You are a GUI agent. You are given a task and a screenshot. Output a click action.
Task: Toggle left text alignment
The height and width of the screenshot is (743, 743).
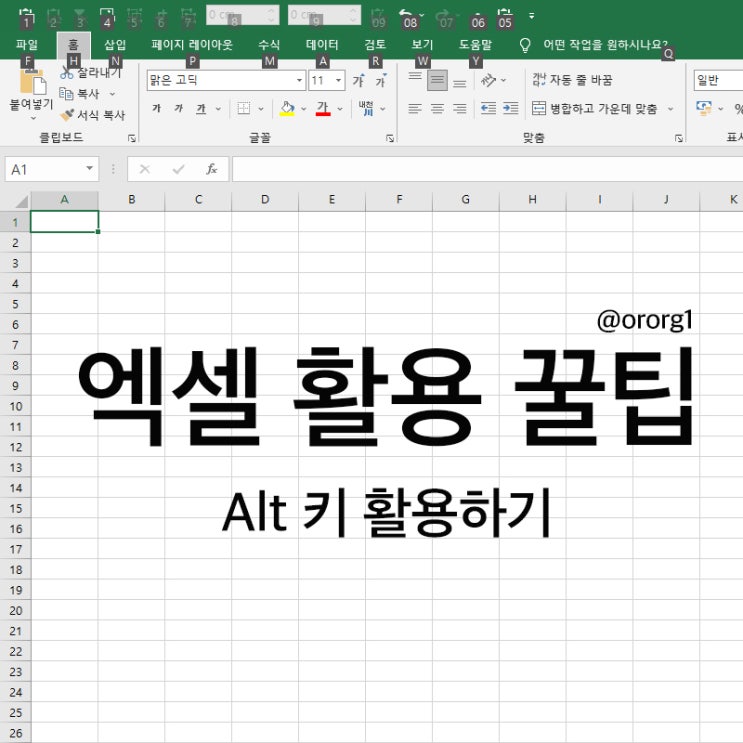[x=415, y=109]
